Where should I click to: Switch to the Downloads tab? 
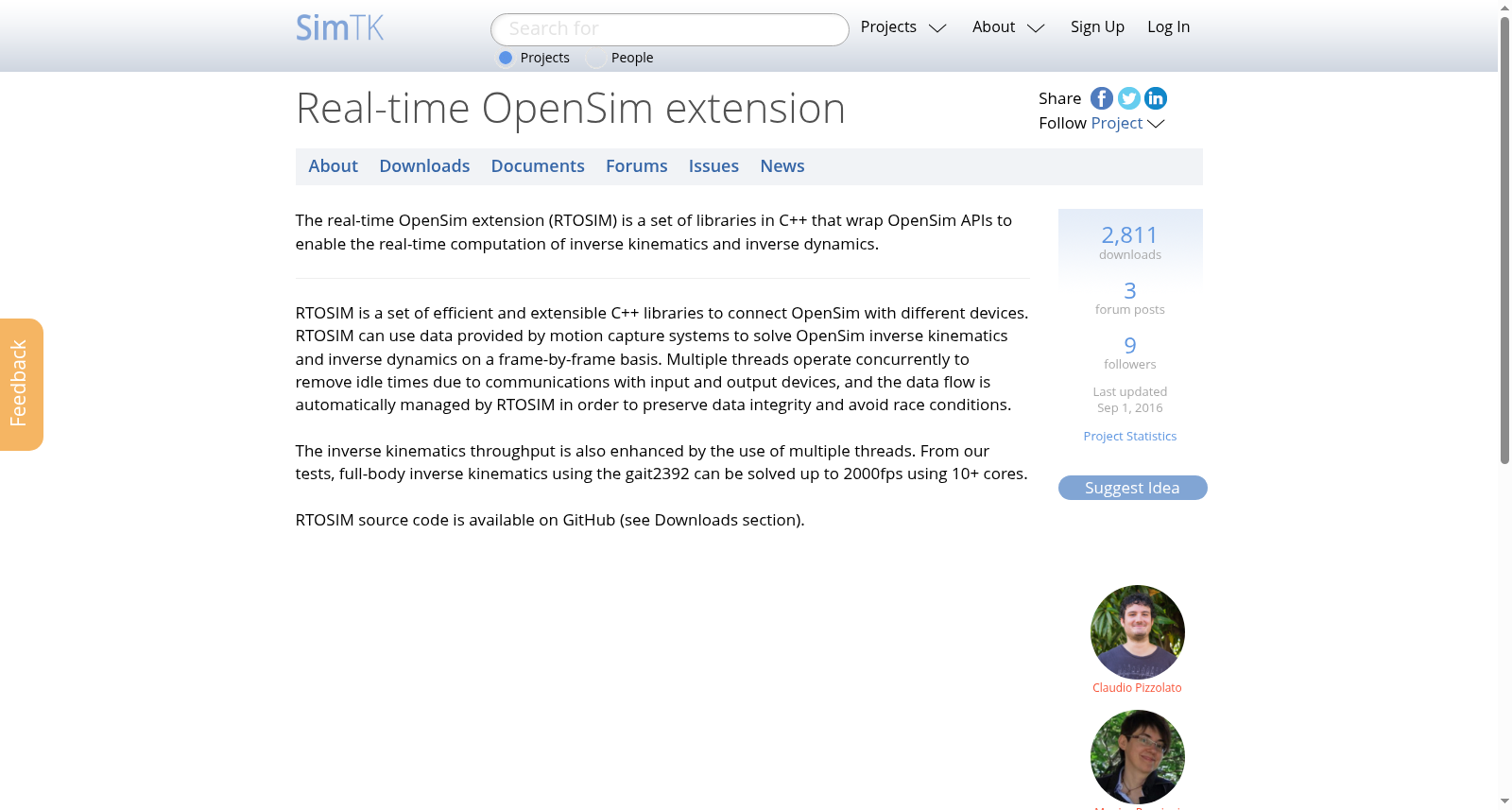tap(424, 166)
